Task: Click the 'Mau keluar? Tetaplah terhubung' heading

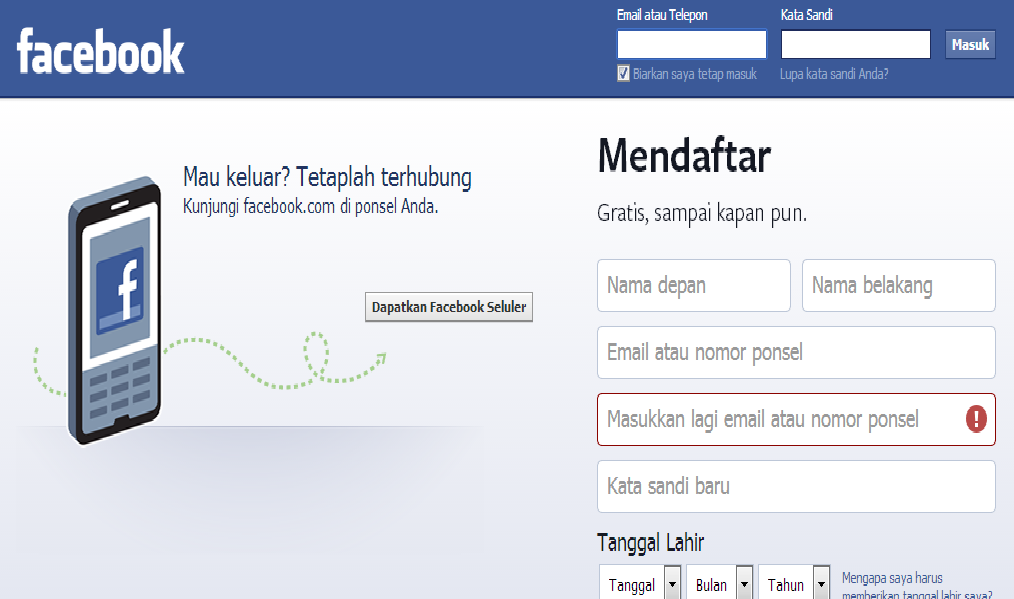Action: (x=327, y=177)
